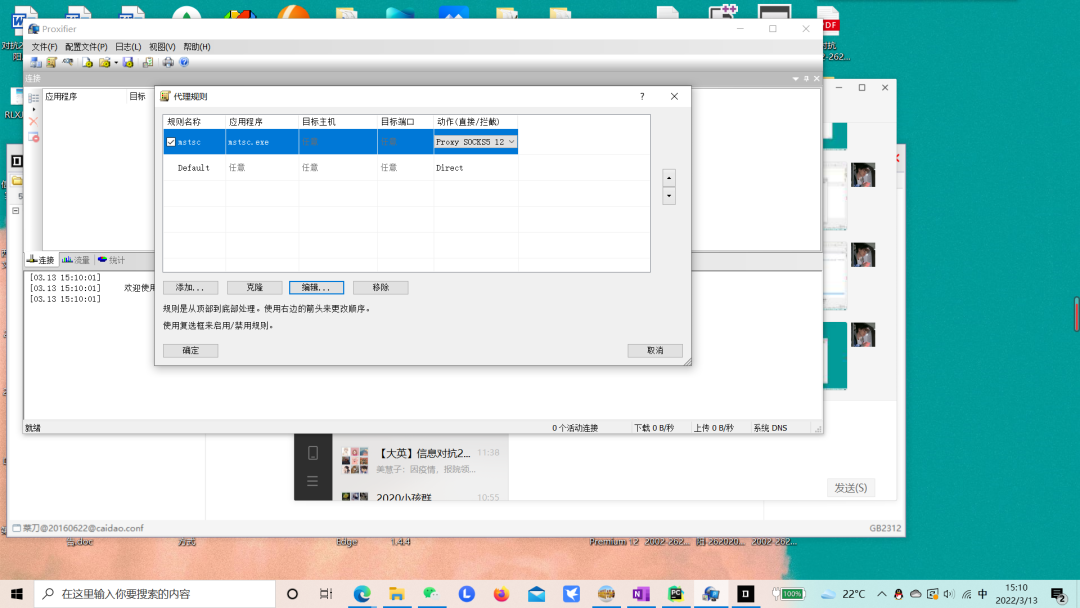Open the Proxy Servers toolbar icon in Proxifier
Screen dimensions: 1080x608
tap(35, 63)
